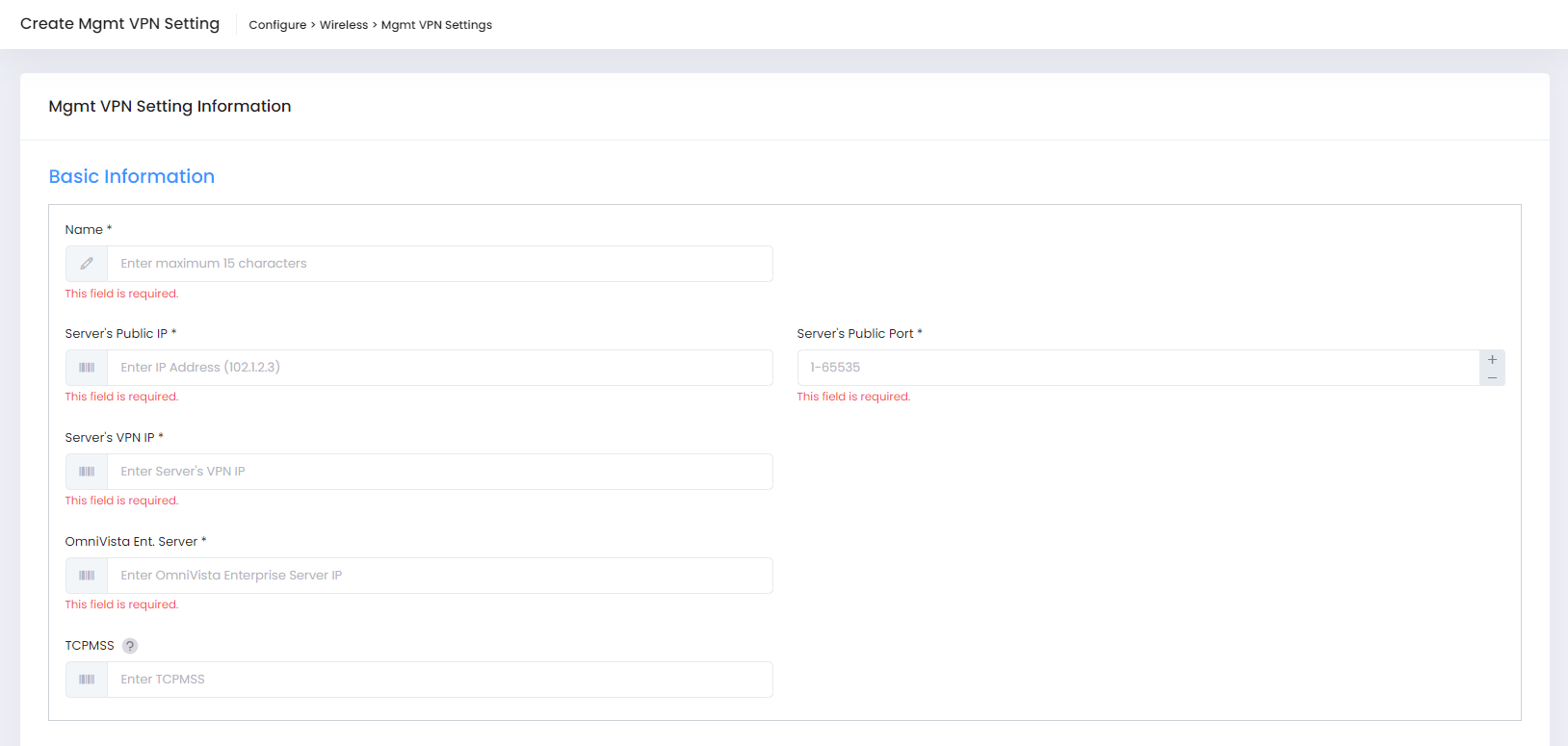Click the icon before Server's Public IP input
1568x746 pixels.
point(87,368)
